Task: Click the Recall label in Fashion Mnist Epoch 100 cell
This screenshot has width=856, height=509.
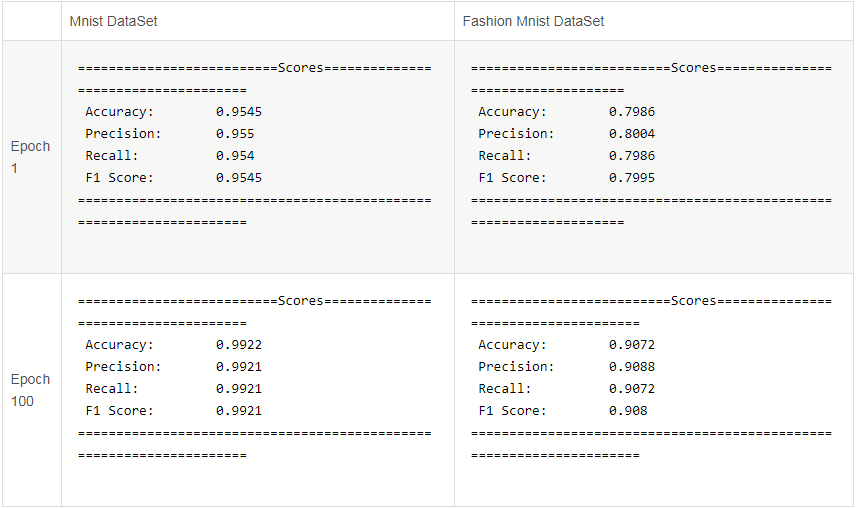Action: tap(505, 389)
